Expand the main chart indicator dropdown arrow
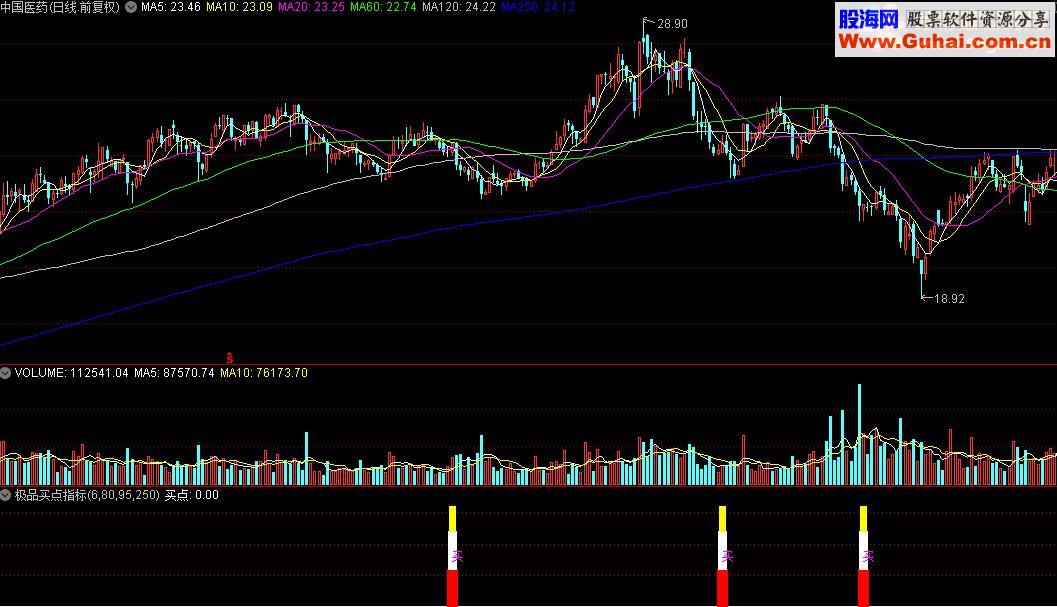 (x=131, y=7)
